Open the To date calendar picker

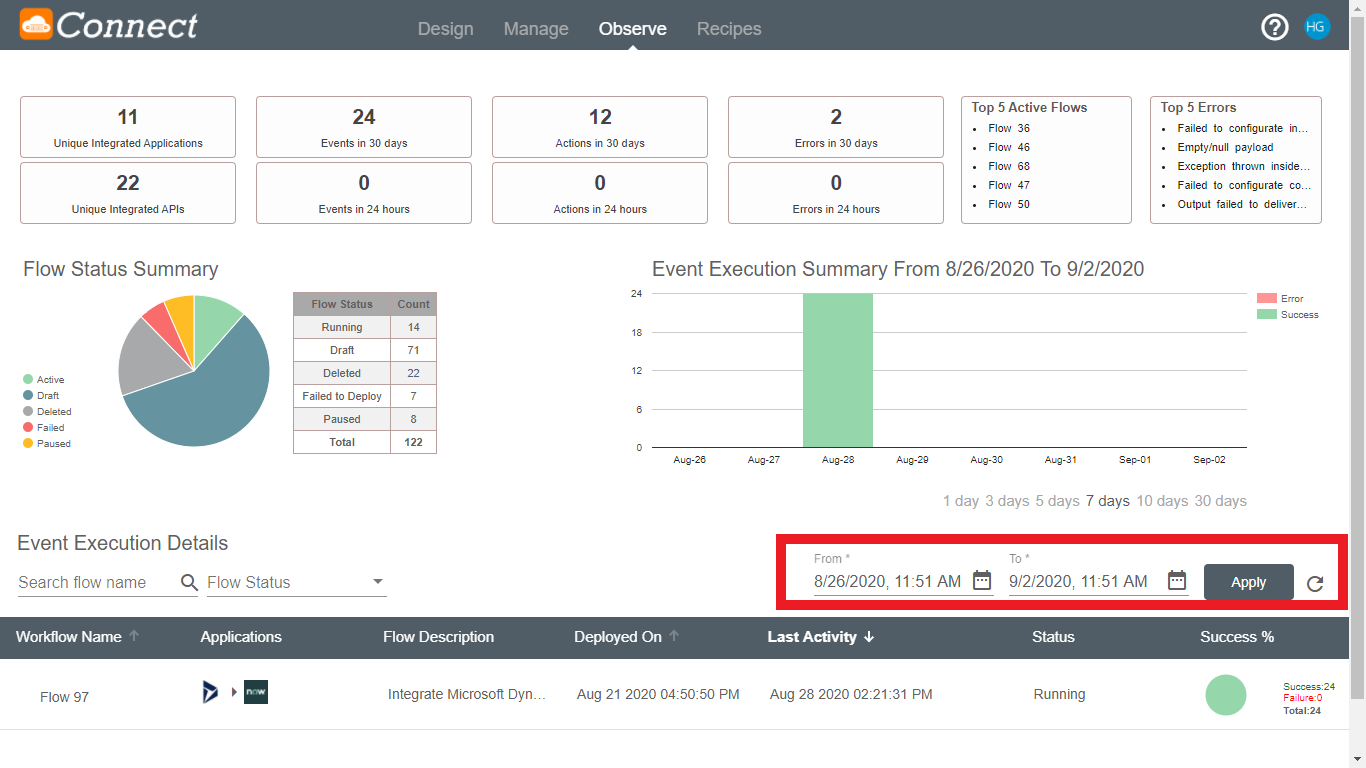point(1177,580)
